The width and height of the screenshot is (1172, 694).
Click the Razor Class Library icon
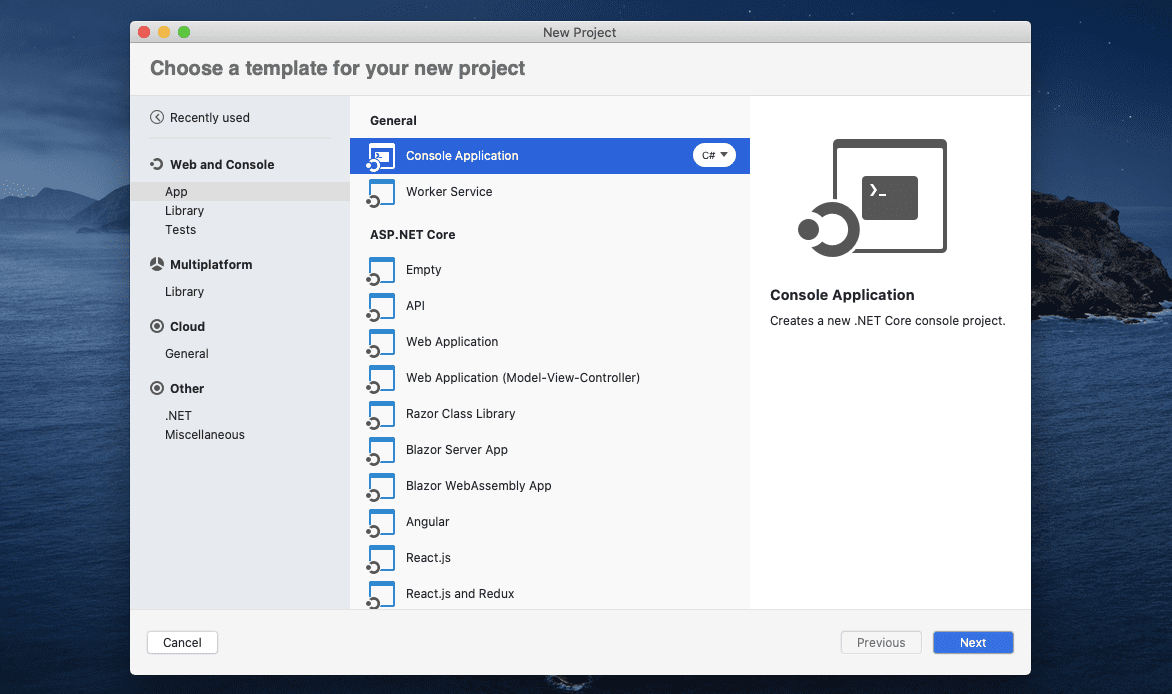381,414
